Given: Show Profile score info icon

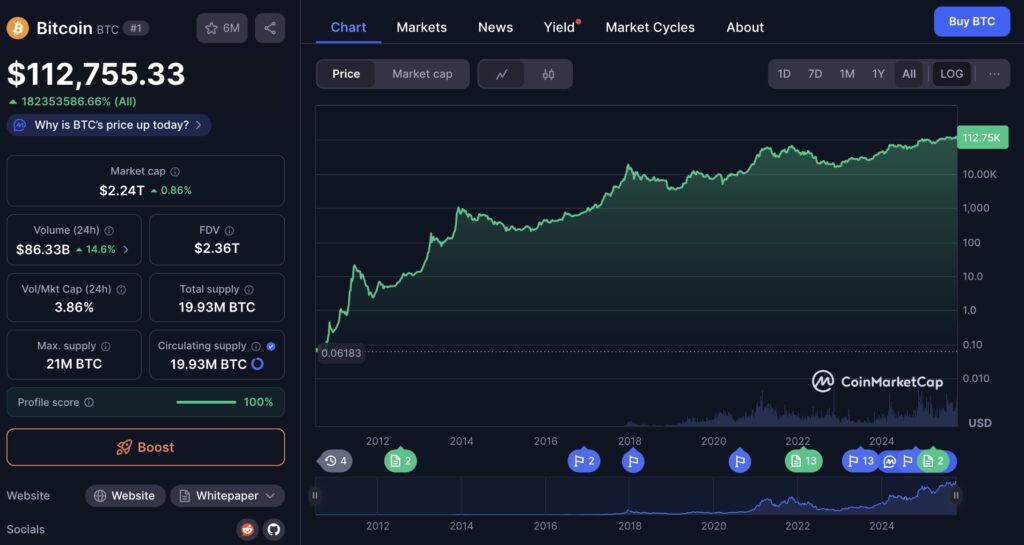Looking at the screenshot, I should pos(89,403).
